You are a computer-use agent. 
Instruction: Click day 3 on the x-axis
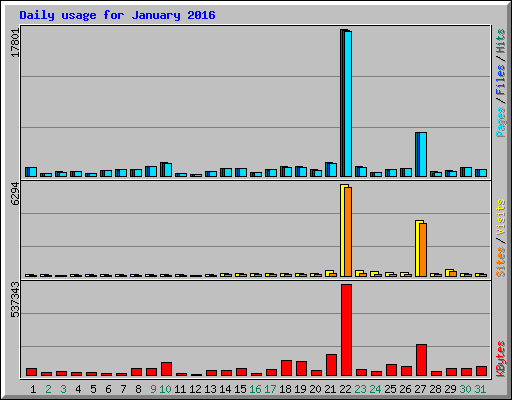click(x=63, y=389)
